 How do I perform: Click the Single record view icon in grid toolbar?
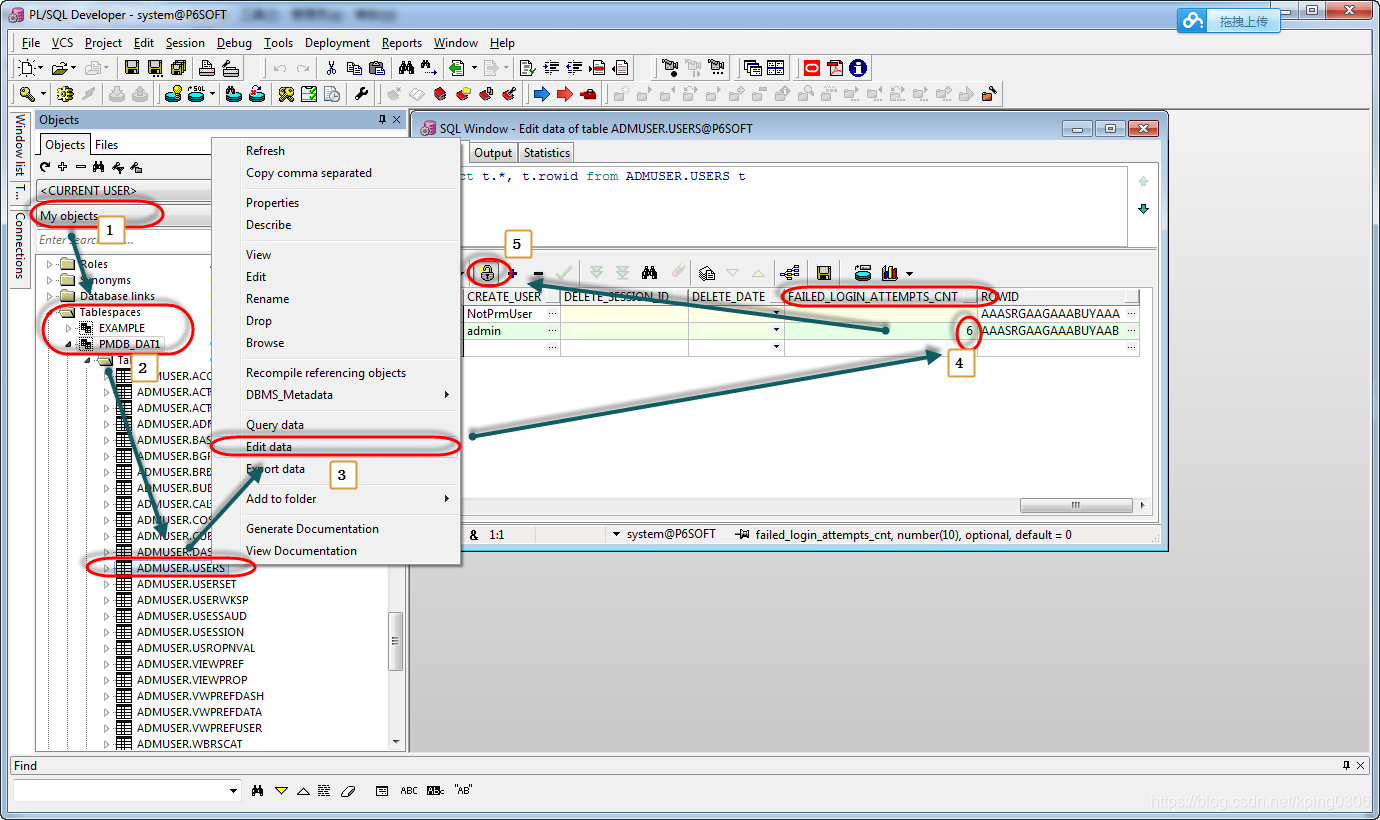point(790,272)
